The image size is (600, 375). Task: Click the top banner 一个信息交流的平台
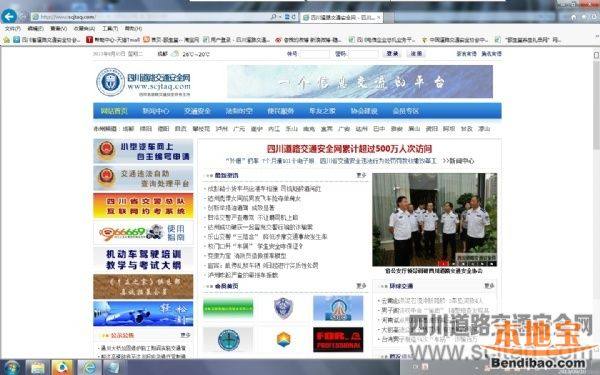[x=360, y=82]
